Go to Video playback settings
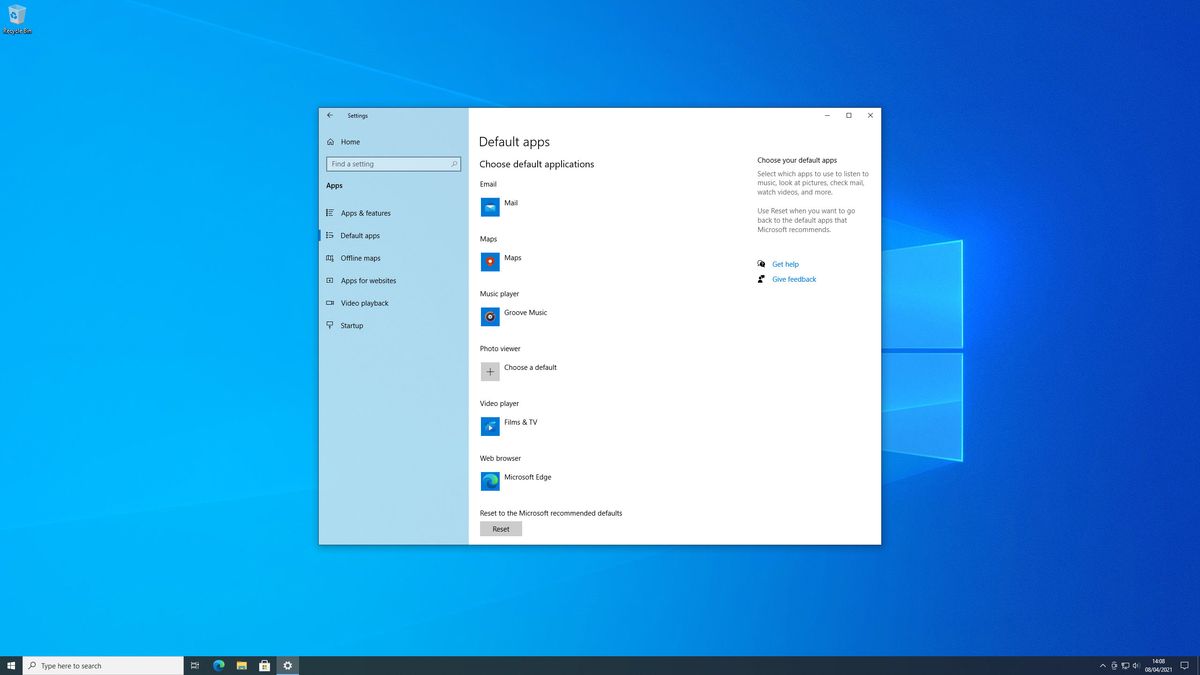The image size is (1200, 675). point(364,303)
